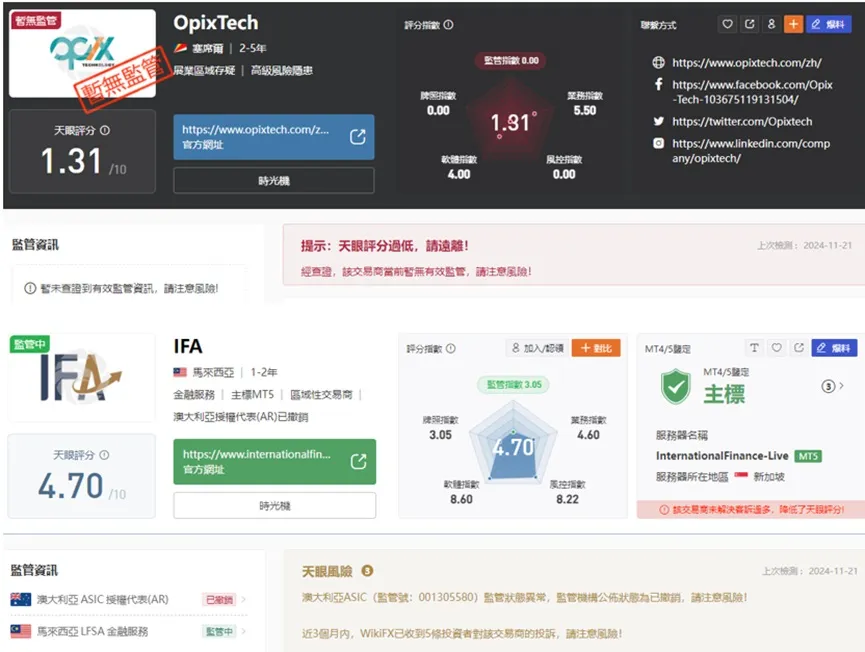Click the green shield 主標 icon
The image size is (865, 652).
point(676,387)
